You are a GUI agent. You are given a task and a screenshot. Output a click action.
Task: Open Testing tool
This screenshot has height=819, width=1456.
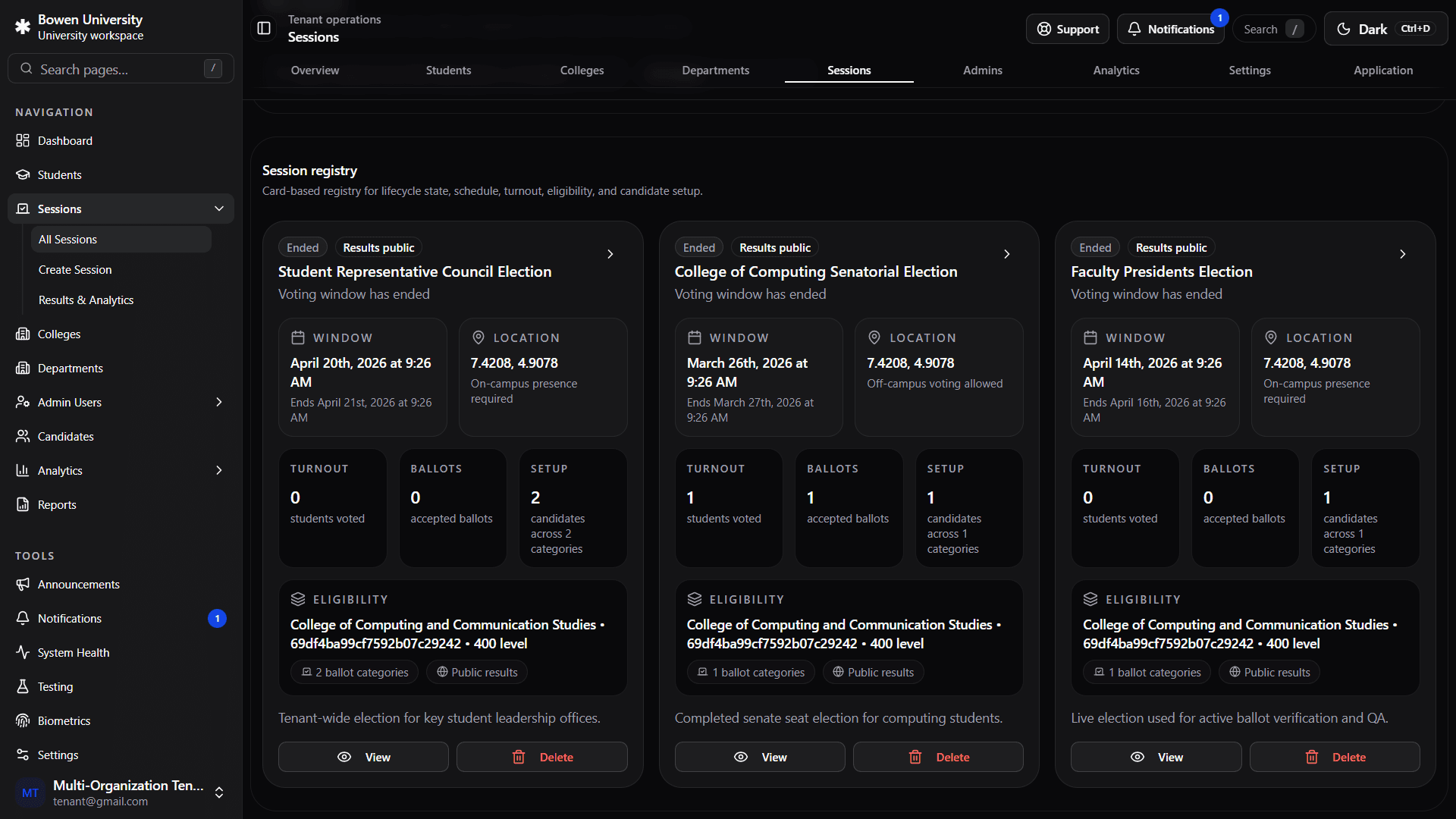click(x=121, y=686)
